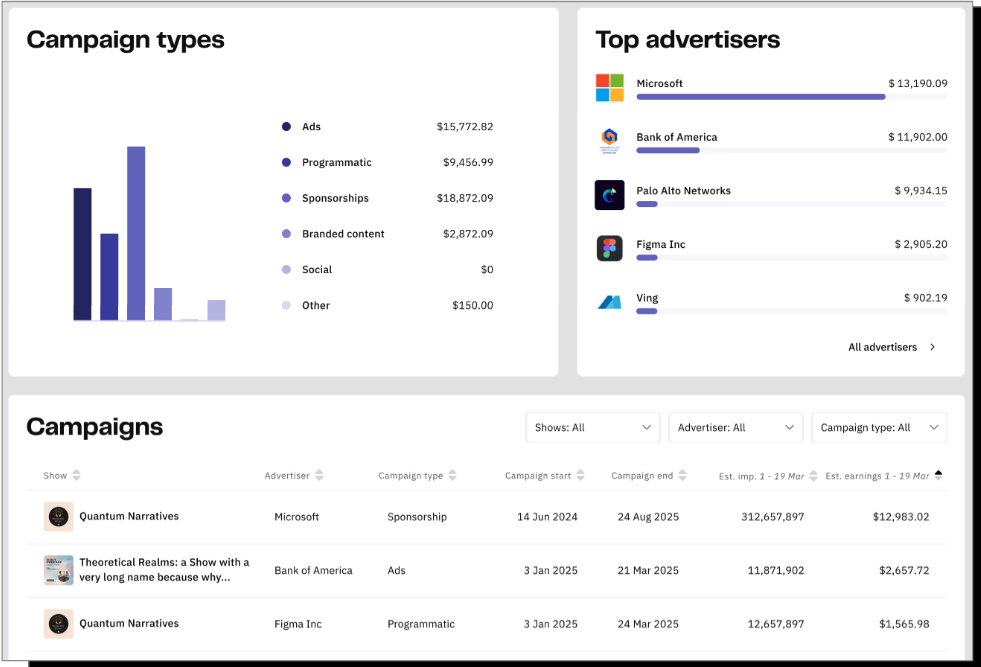Open the Shows: All dropdown
This screenshot has width=981, height=667.
(592, 427)
